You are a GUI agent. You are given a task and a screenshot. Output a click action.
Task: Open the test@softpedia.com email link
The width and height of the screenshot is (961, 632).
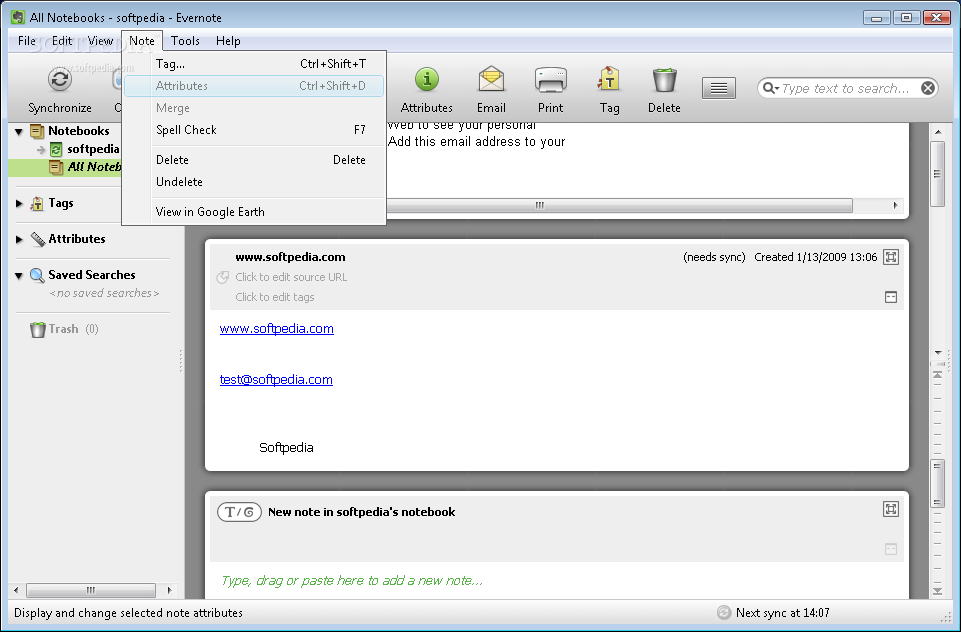point(276,379)
